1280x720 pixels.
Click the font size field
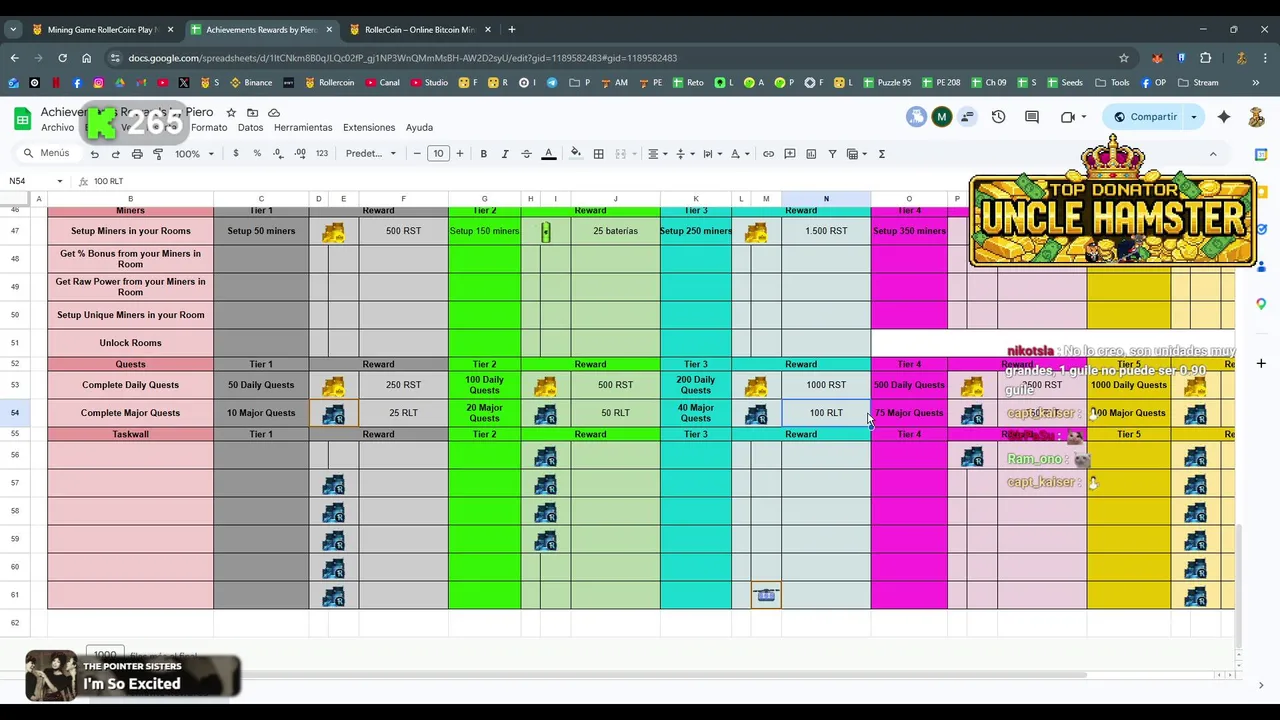(438, 154)
